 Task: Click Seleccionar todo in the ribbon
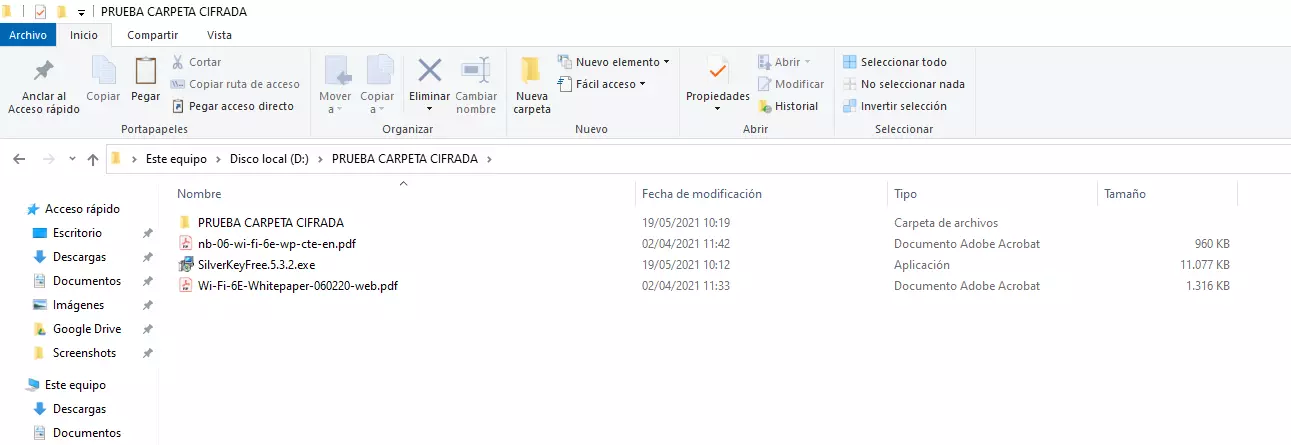903,62
